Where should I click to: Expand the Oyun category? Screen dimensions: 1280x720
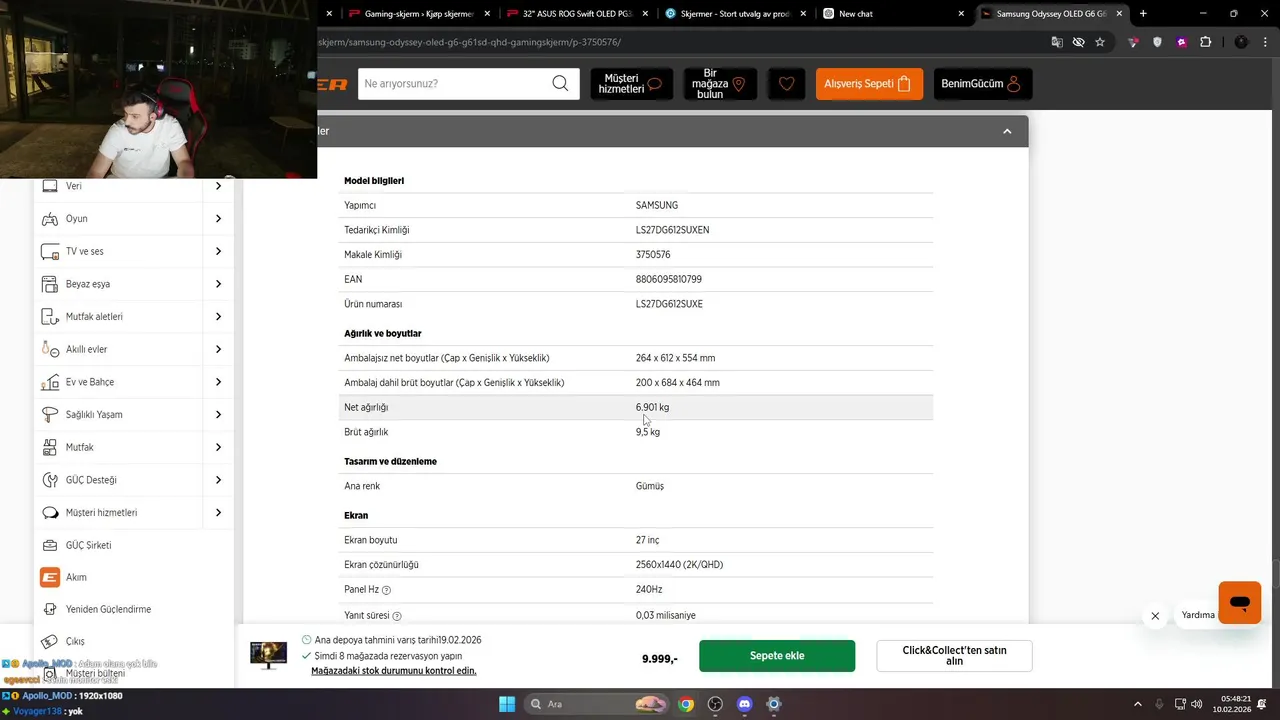click(x=218, y=219)
